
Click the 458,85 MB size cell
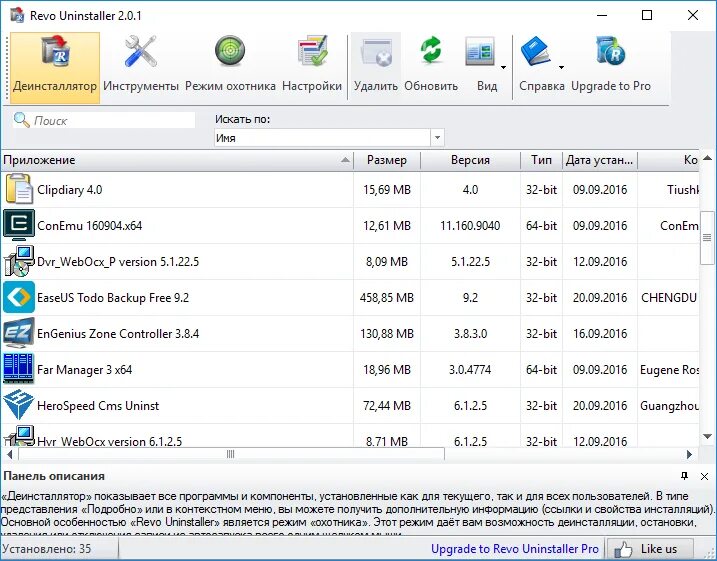(387, 298)
